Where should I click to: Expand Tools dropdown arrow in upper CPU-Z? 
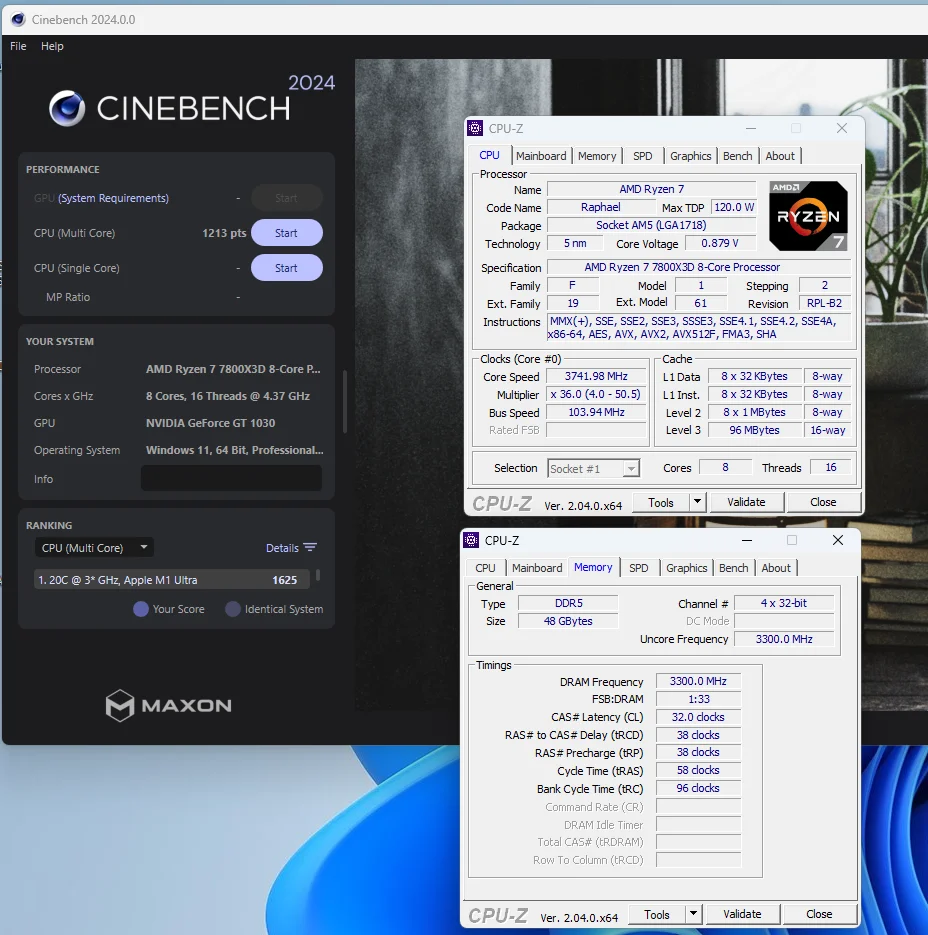click(x=697, y=502)
